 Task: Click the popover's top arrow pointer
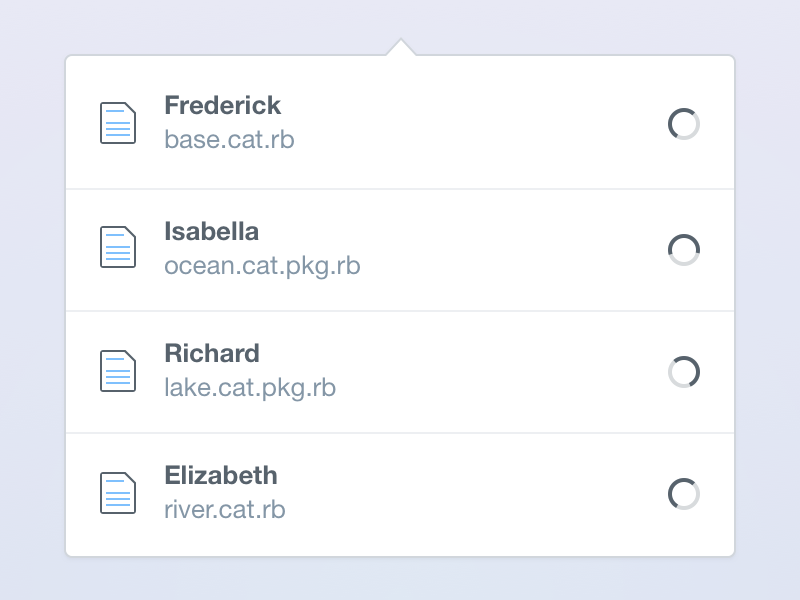tap(400, 47)
